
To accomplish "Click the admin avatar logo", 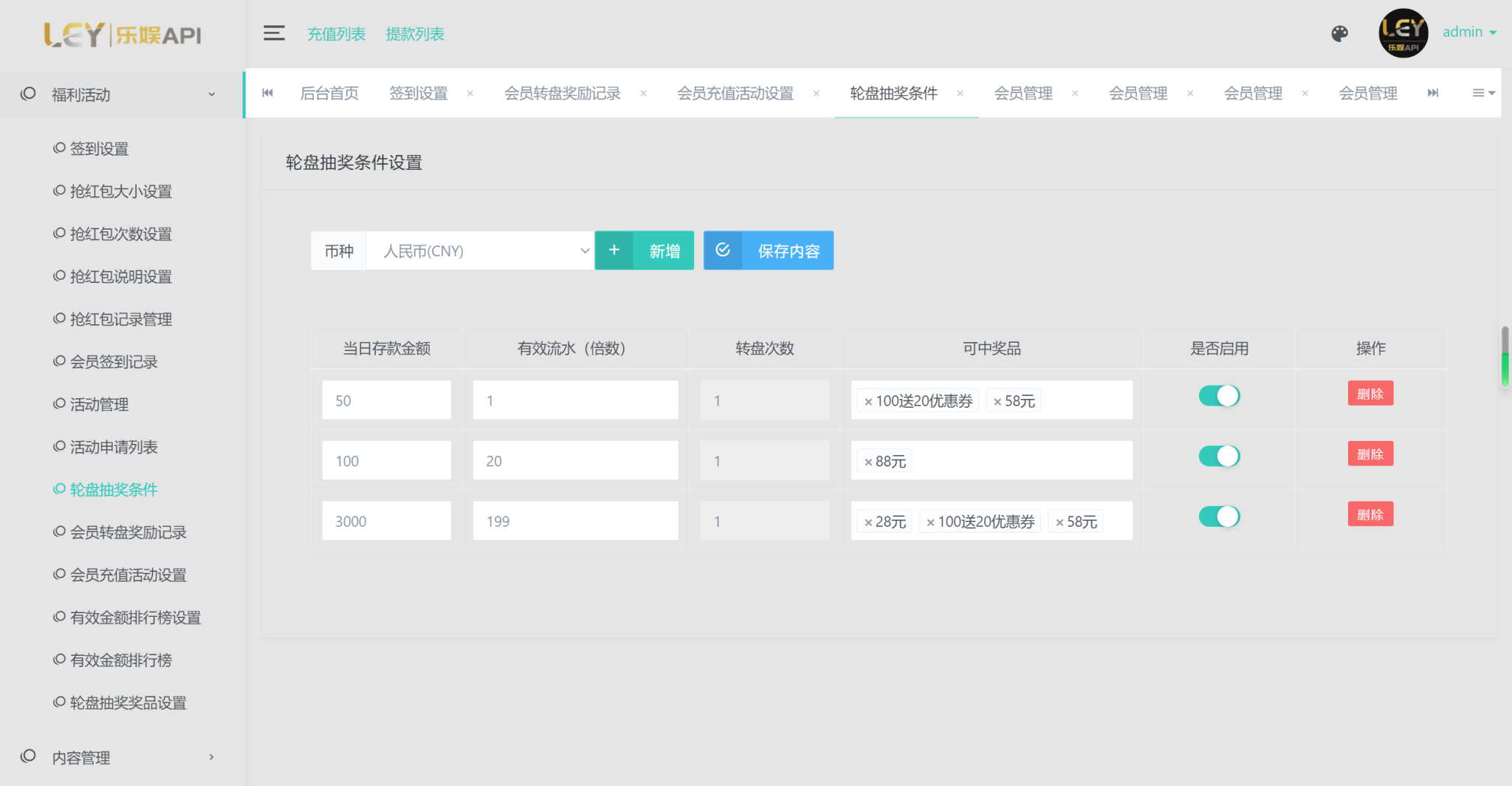I will pos(1403,33).
